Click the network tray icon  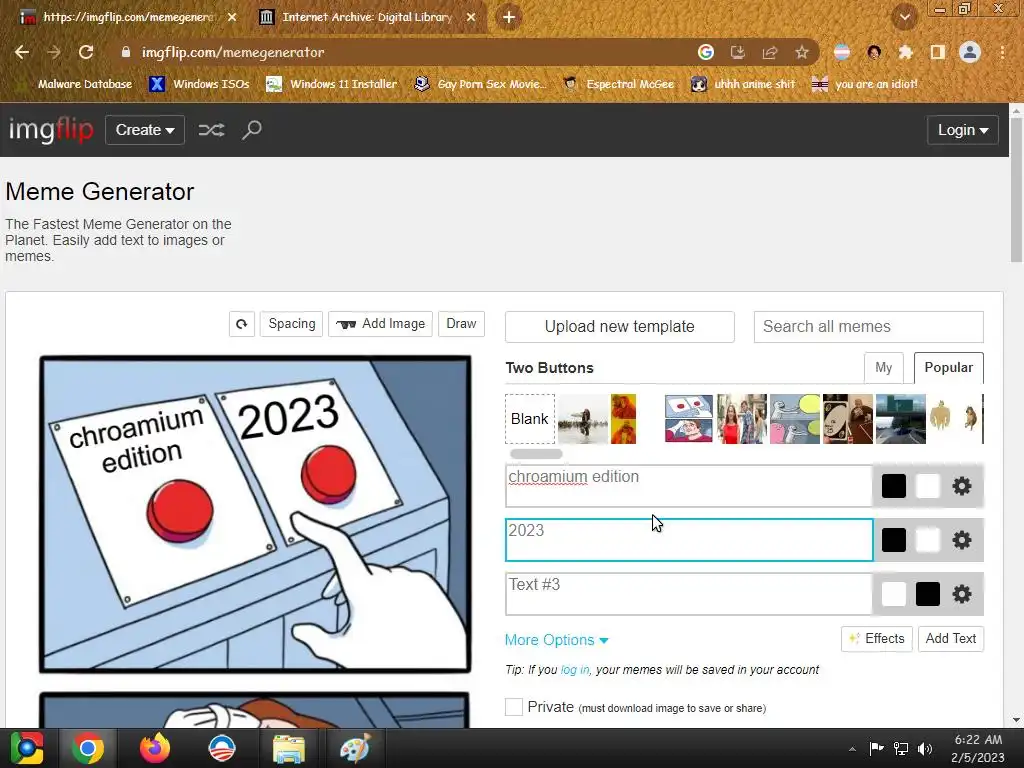pos(901,748)
